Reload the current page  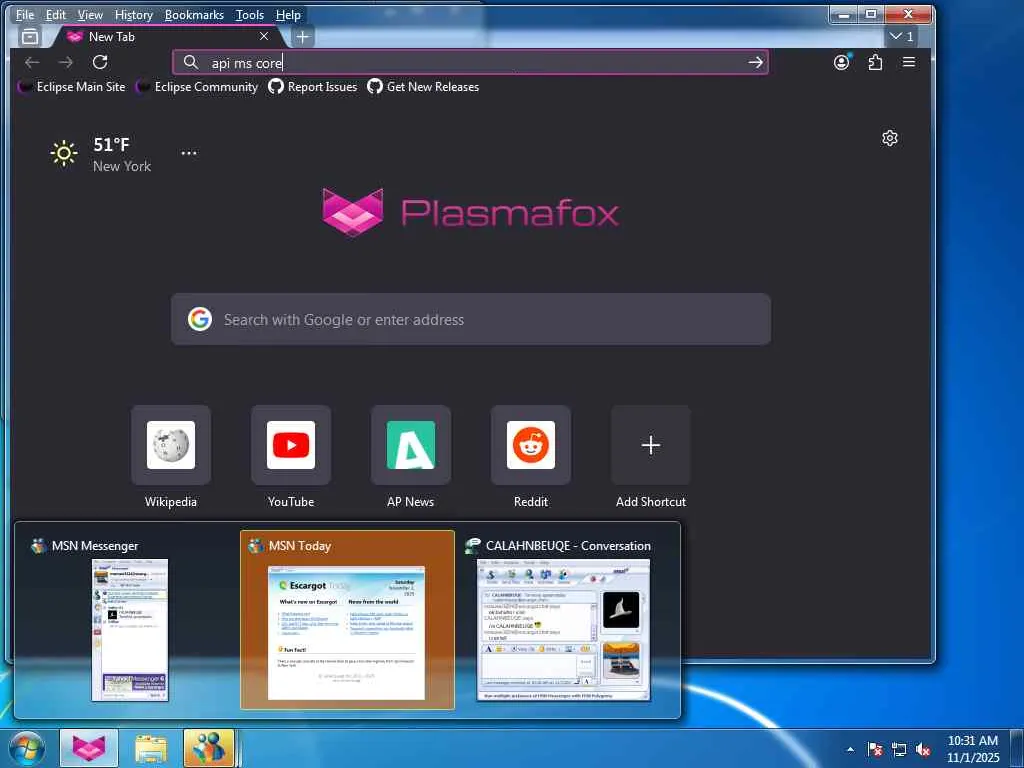point(100,62)
